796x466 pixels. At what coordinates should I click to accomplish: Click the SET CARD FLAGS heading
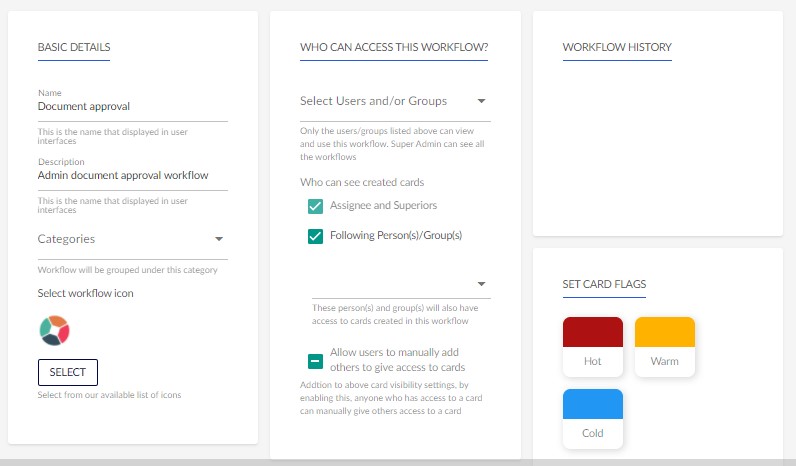[x=604, y=284]
